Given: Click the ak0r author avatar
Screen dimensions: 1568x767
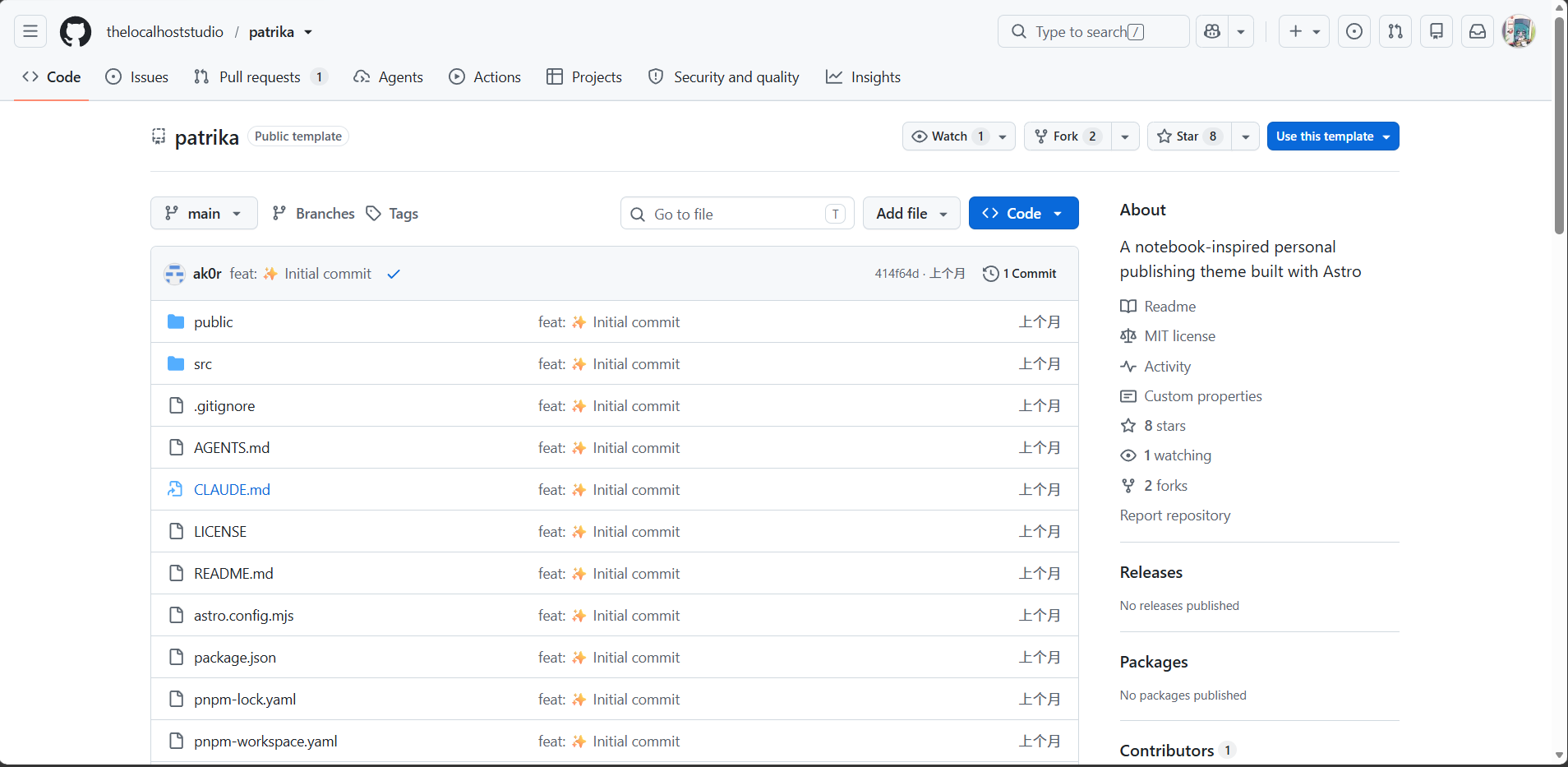Looking at the screenshot, I should [174, 274].
